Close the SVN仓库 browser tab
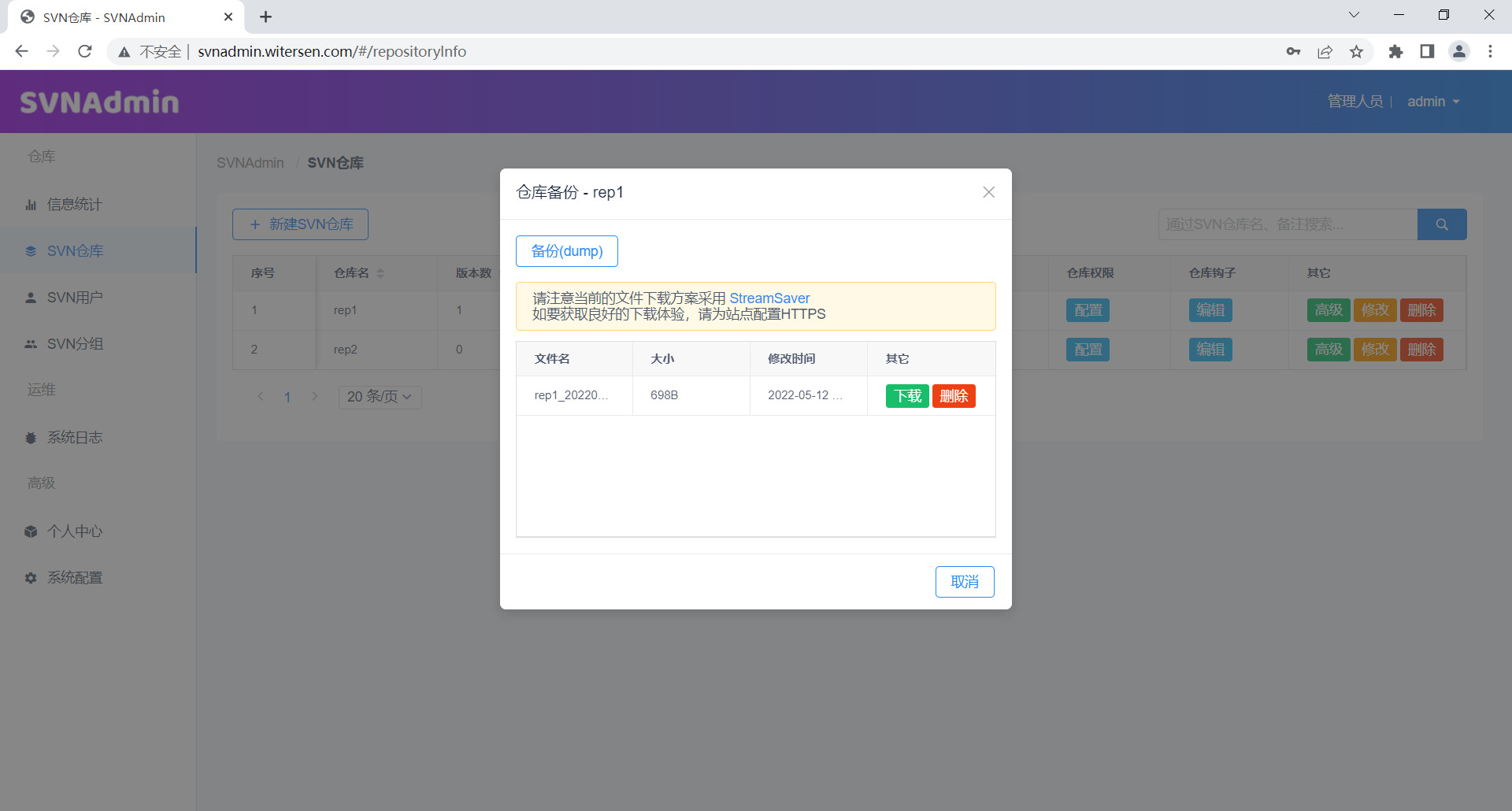 coord(228,17)
